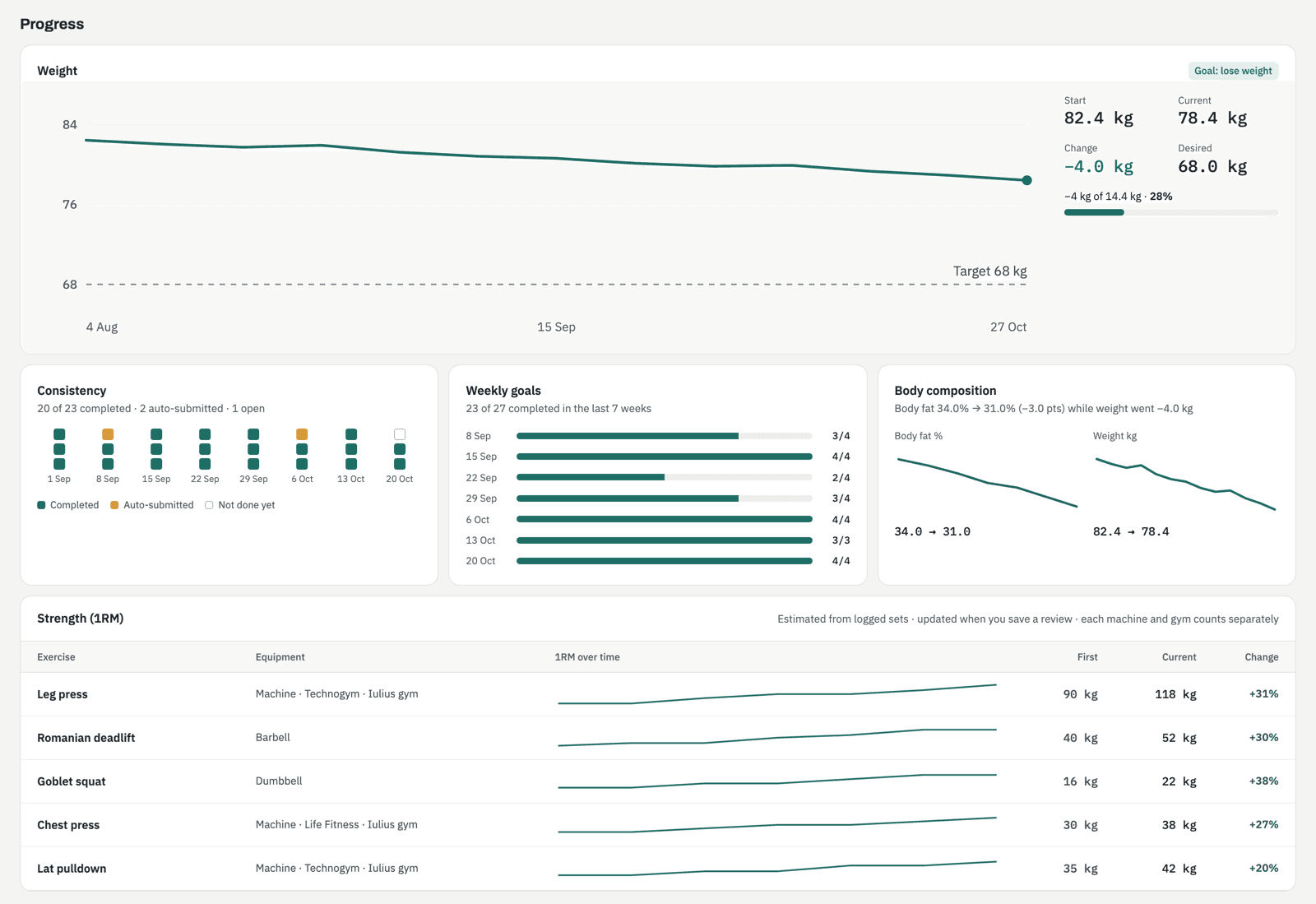The image size is (1316, 904).
Task: Click 'Machine · Life Fitness · Iulius gym' equipment cell
Action: [336, 825]
